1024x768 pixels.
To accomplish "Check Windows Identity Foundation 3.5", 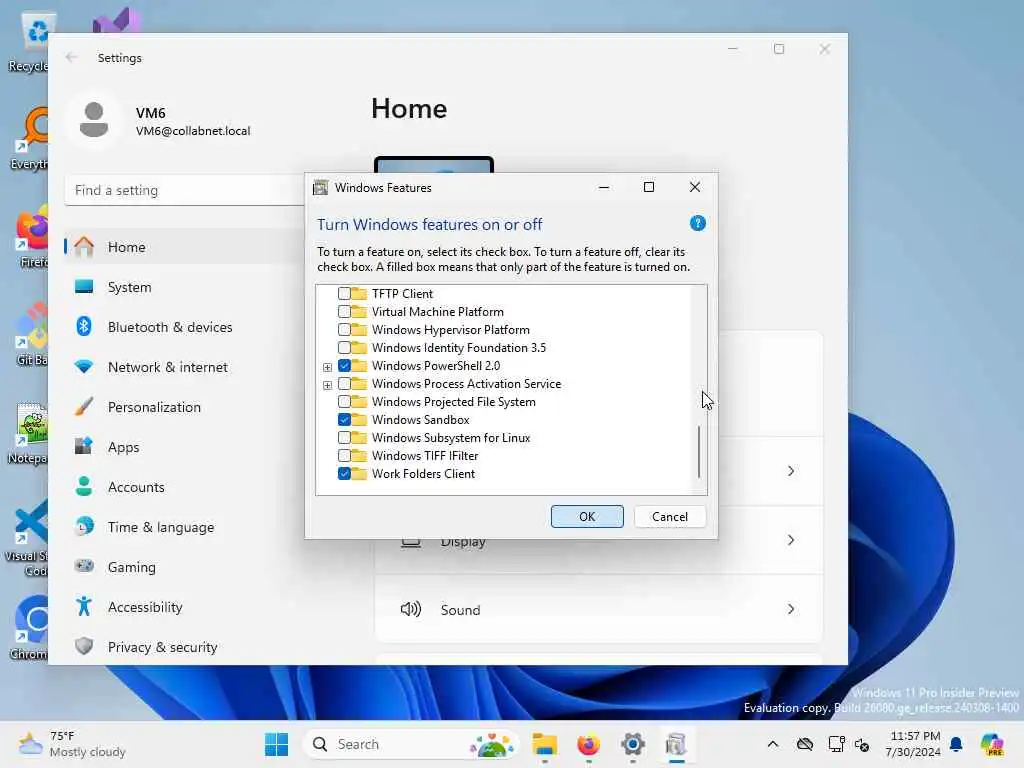I will pos(344,347).
